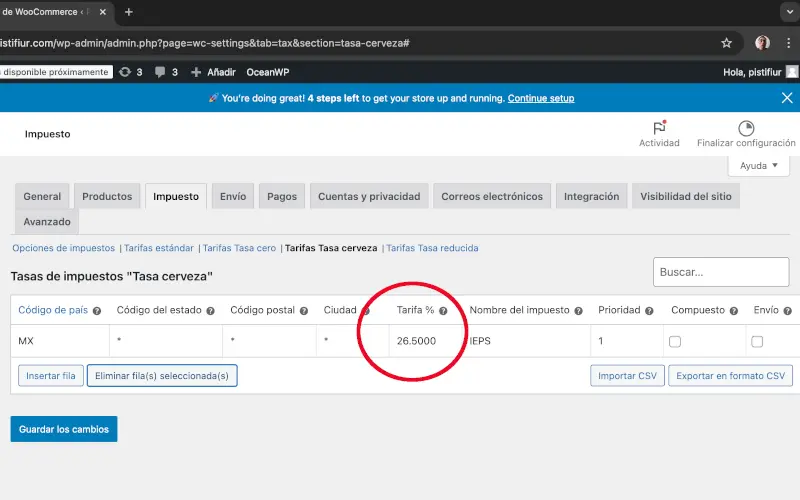Open the OceanWP admin bar item
This screenshot has width=800, height=500.
coord(268,72)
